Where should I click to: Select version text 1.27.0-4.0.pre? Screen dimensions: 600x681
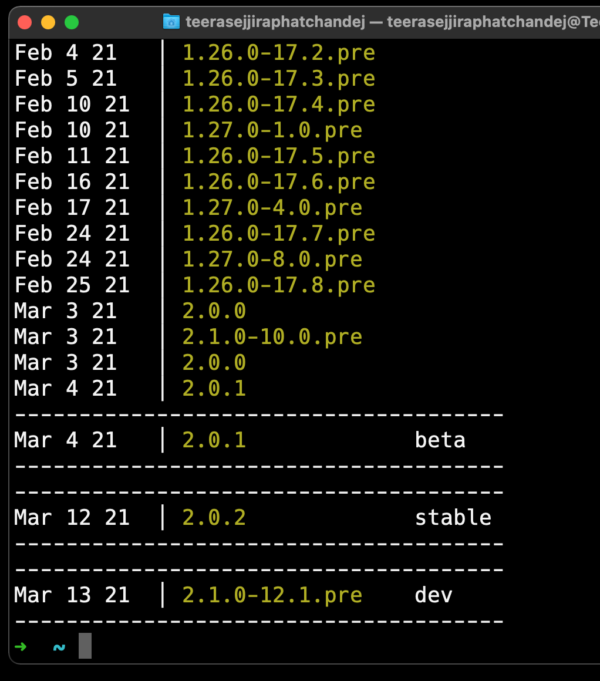click(272, 208)
